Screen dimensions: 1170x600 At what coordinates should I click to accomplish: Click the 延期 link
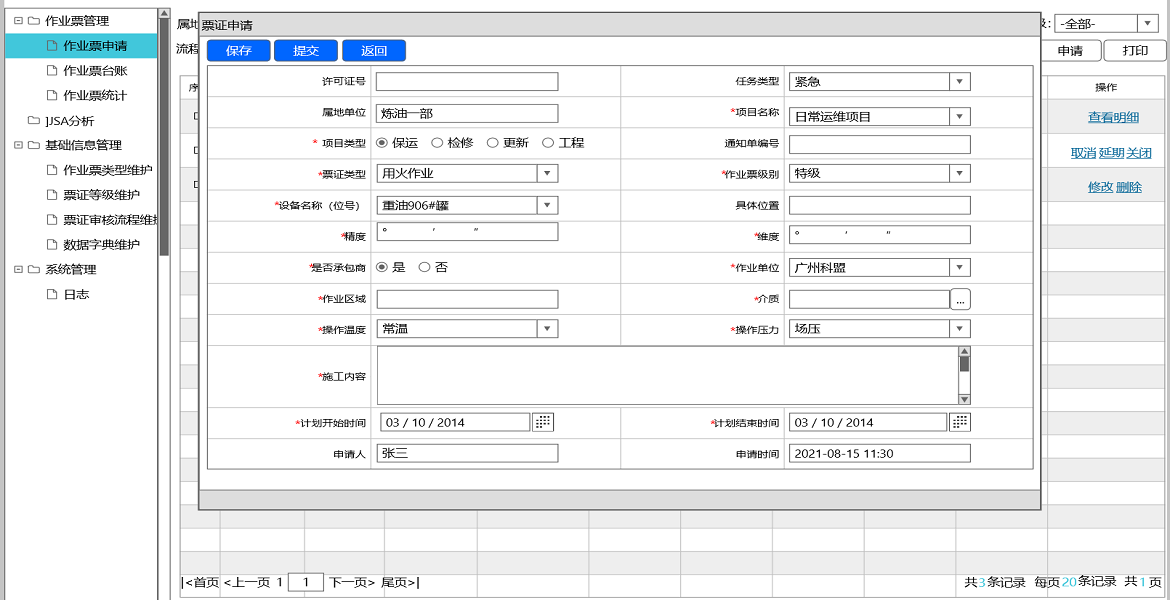pos(1112,153)
